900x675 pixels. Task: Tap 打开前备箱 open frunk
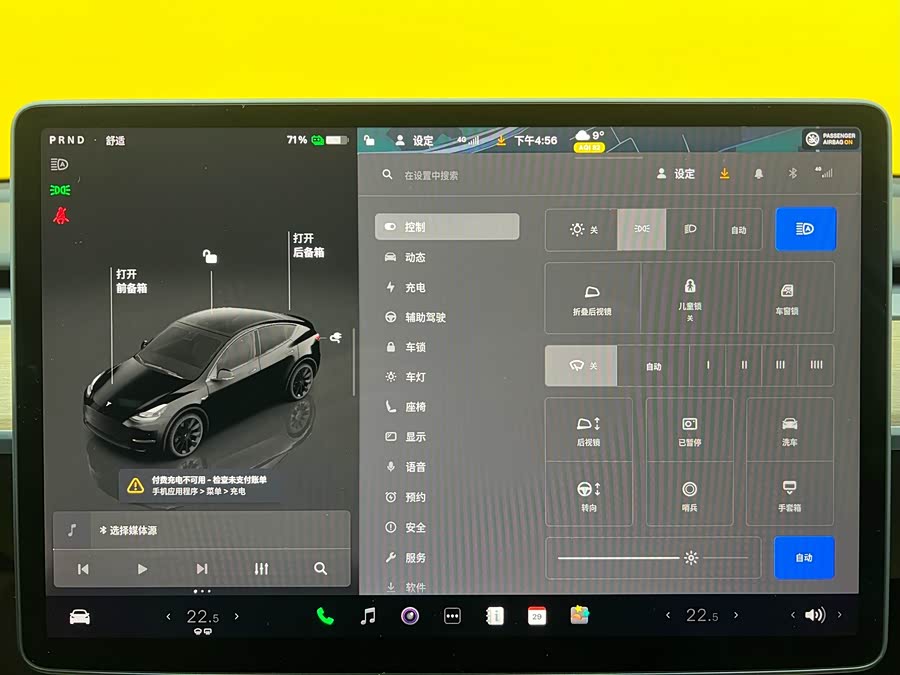[131, 281]
